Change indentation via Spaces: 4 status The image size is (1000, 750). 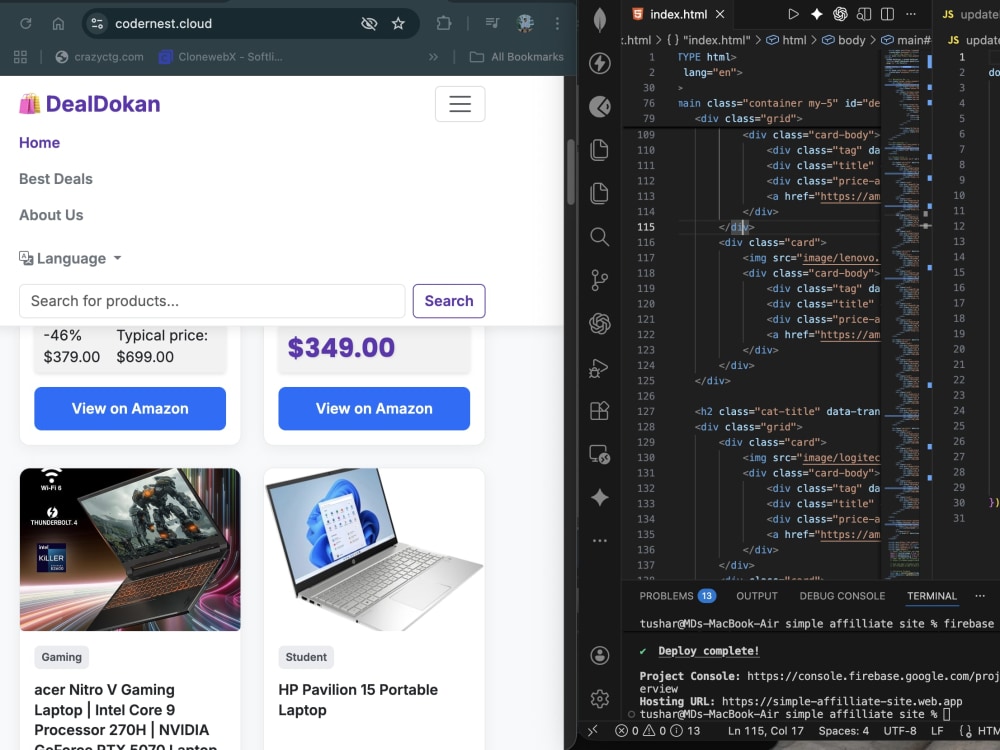pyautogui.click(x=844, y=731)
